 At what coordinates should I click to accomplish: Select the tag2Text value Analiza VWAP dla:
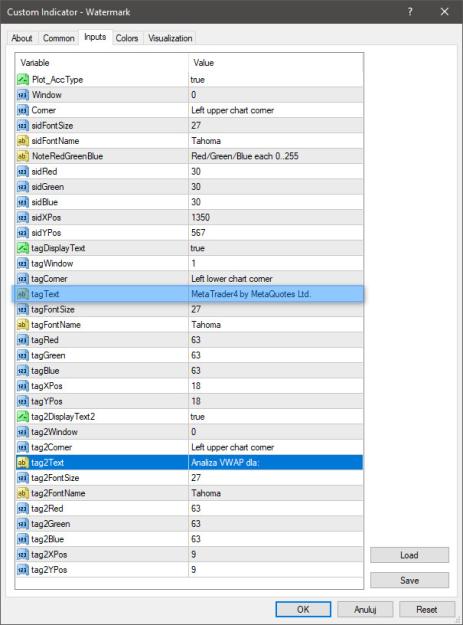(x=275, y=462)
